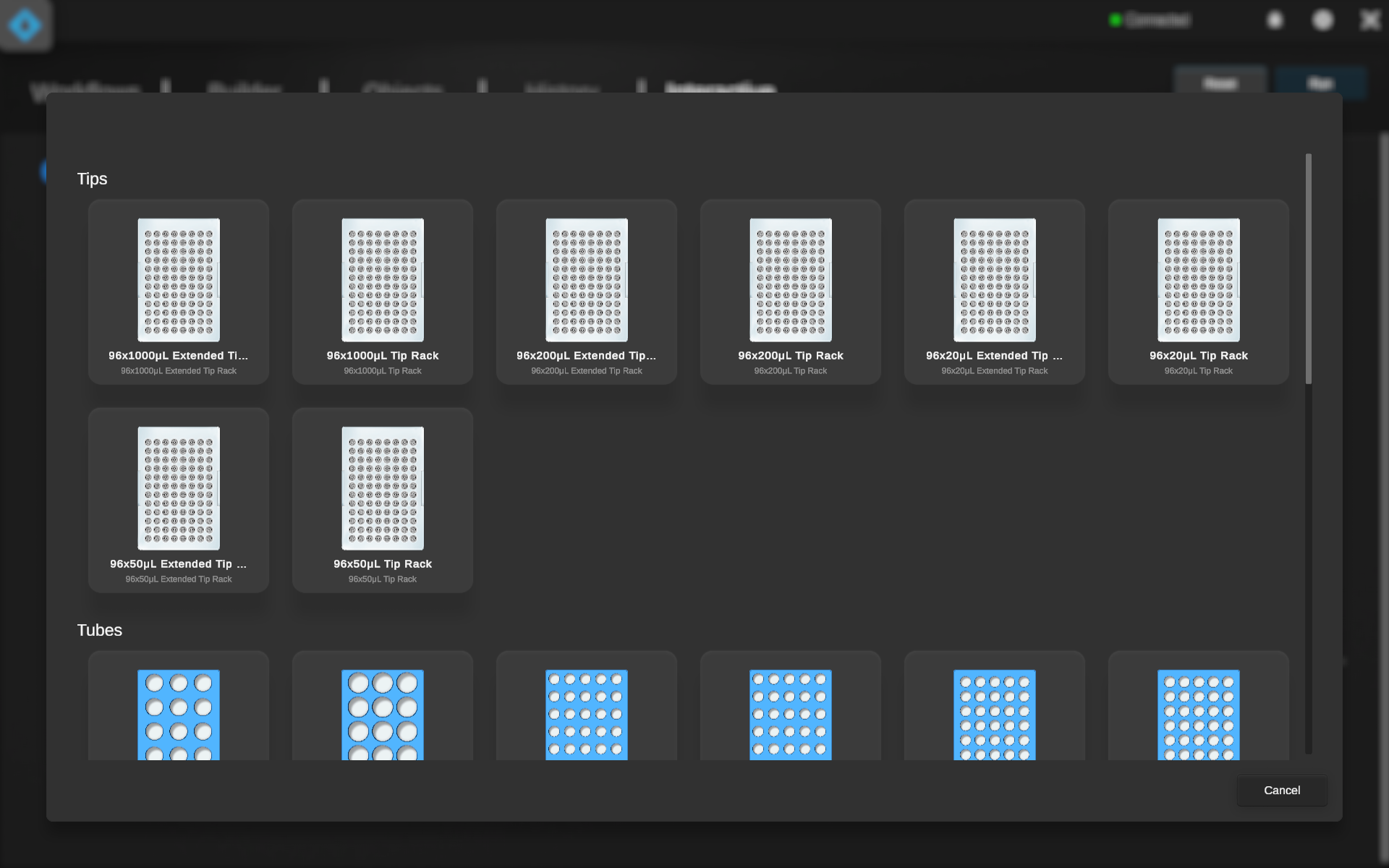Click the "Tips" section heading
Viewport: 1389px width, 868px height.
pos(92,179)
